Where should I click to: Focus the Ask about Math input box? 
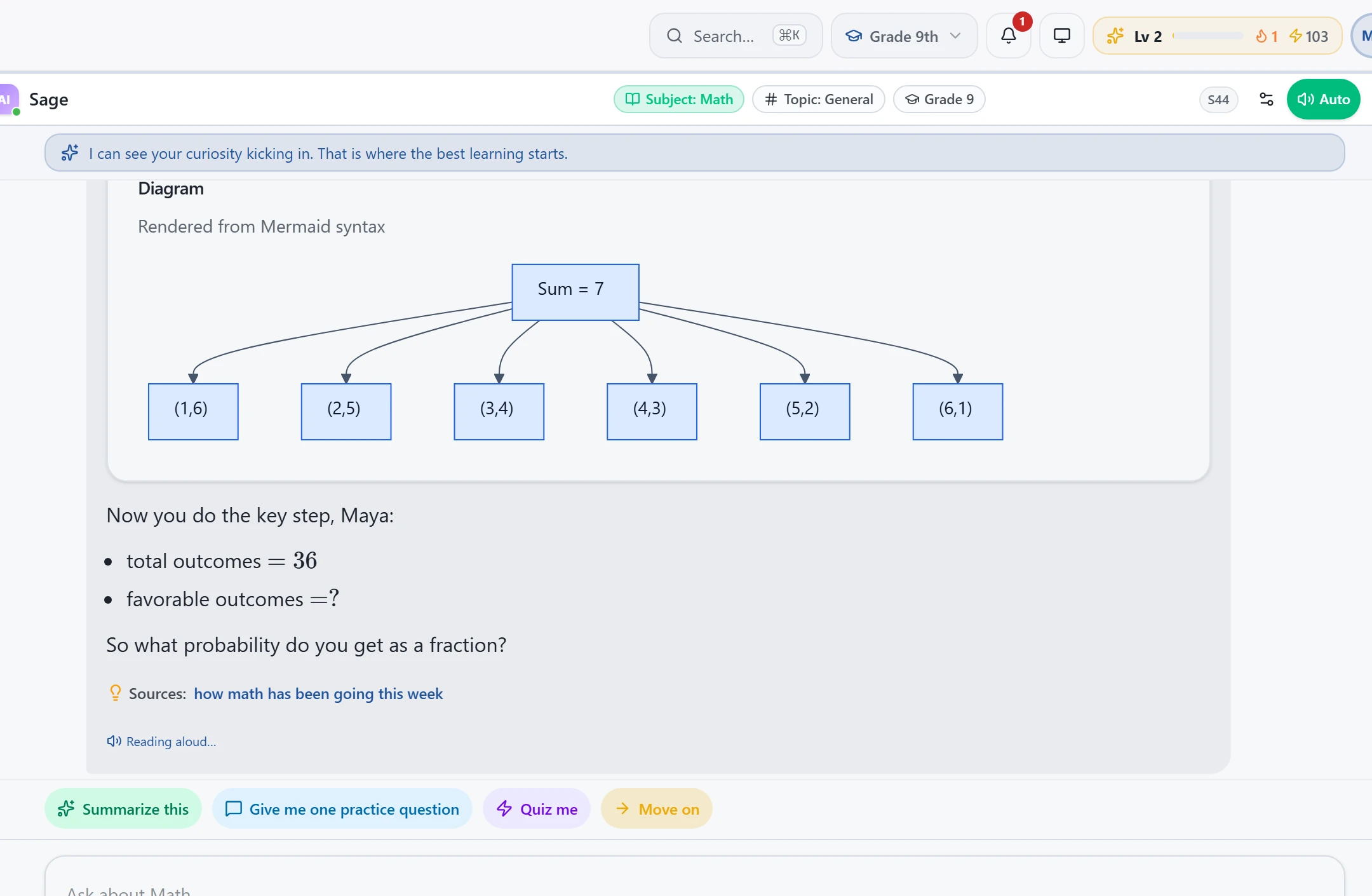point(694,877)
